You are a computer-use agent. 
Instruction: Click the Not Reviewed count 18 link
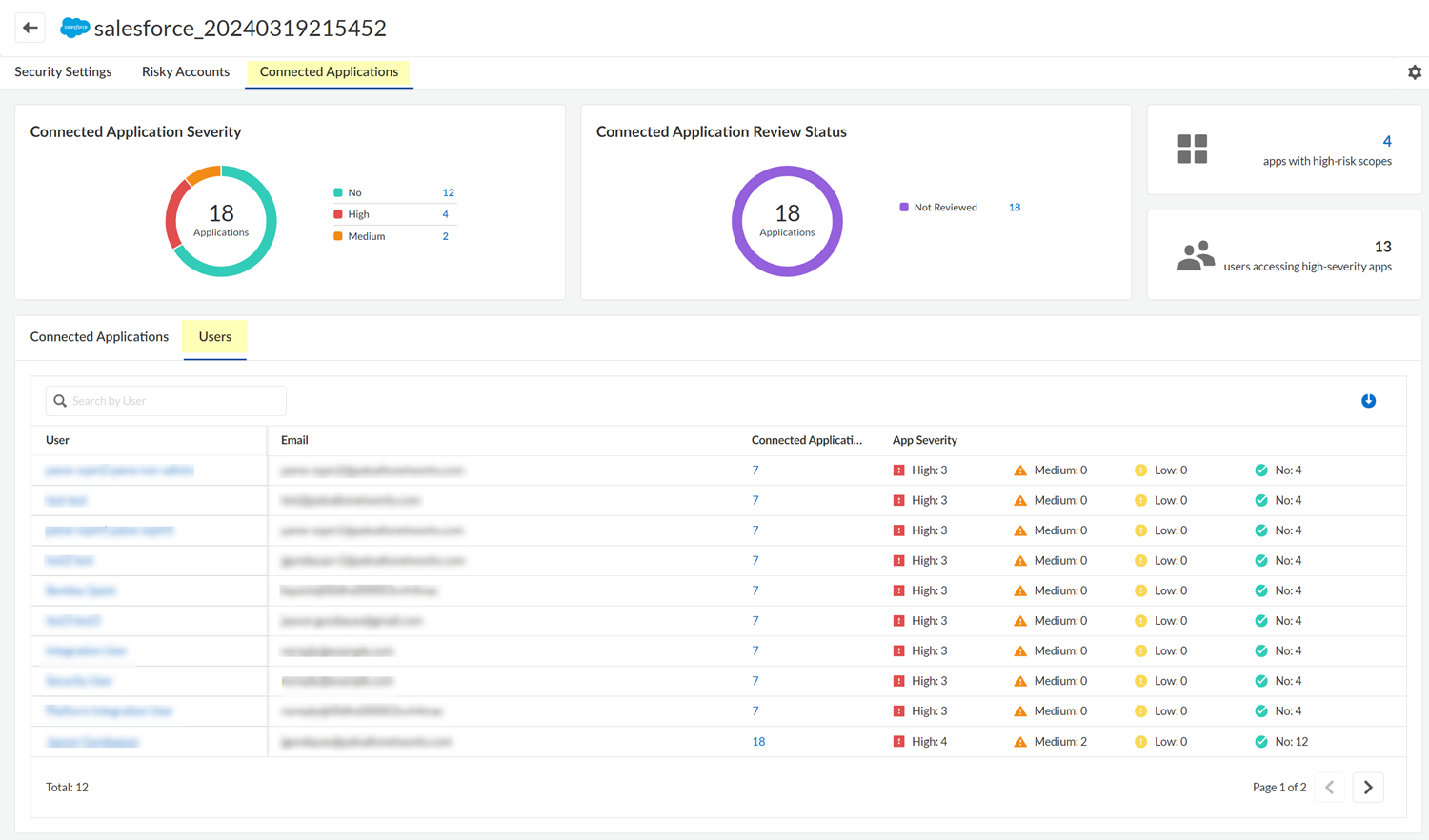pyautogui.click(x=1015, y=208)
